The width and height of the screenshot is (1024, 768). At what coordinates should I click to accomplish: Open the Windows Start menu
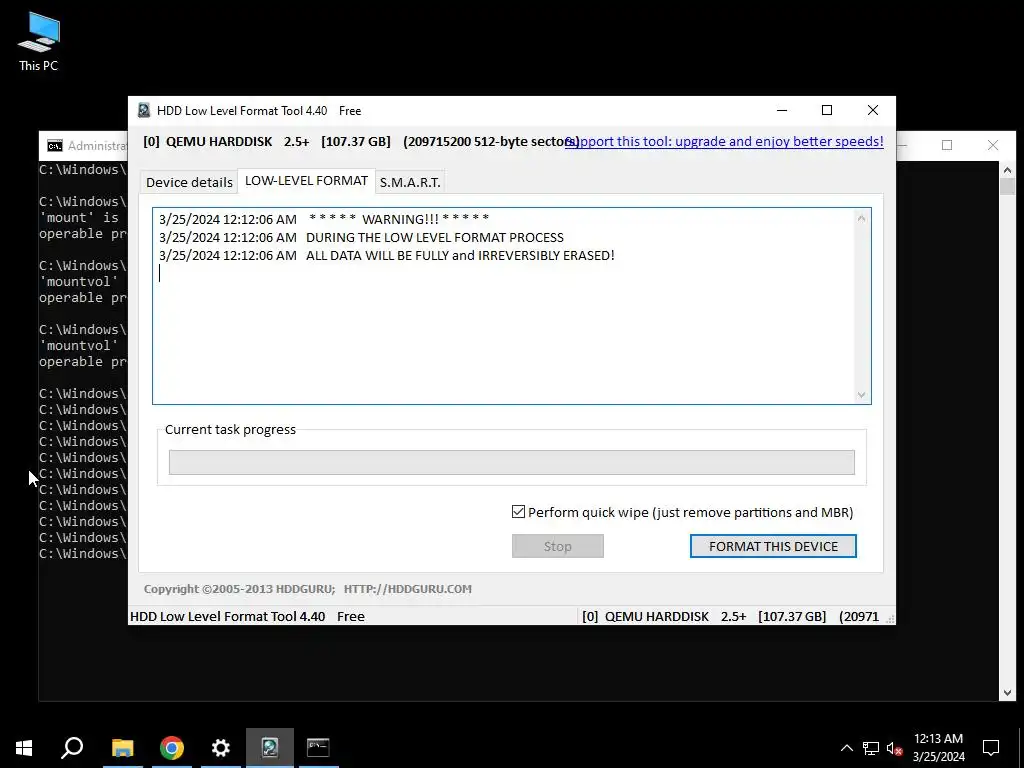[24, 748]
